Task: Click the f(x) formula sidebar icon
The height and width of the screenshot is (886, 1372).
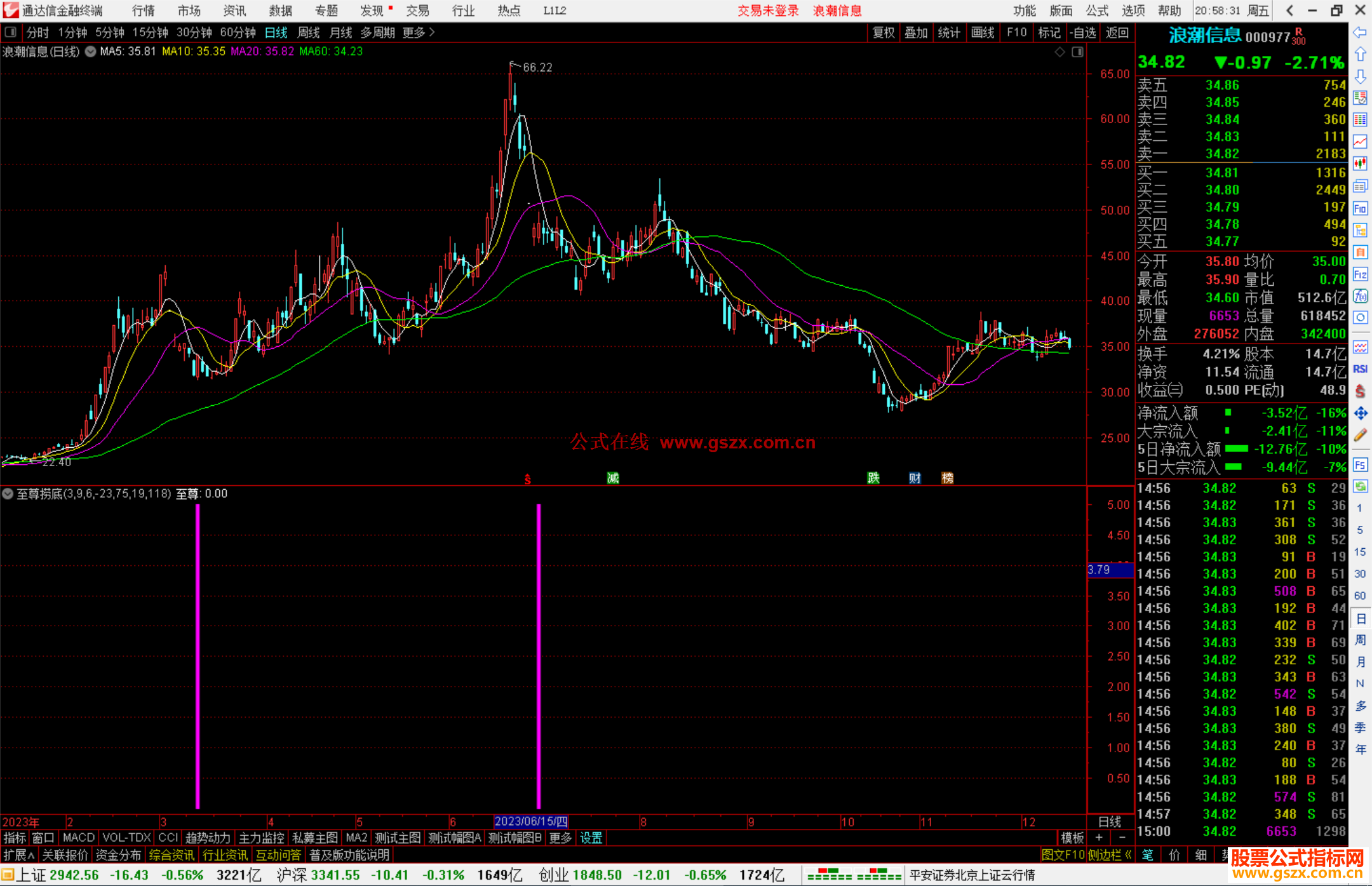Action: pyautogui.click(x=1360, y=296)
